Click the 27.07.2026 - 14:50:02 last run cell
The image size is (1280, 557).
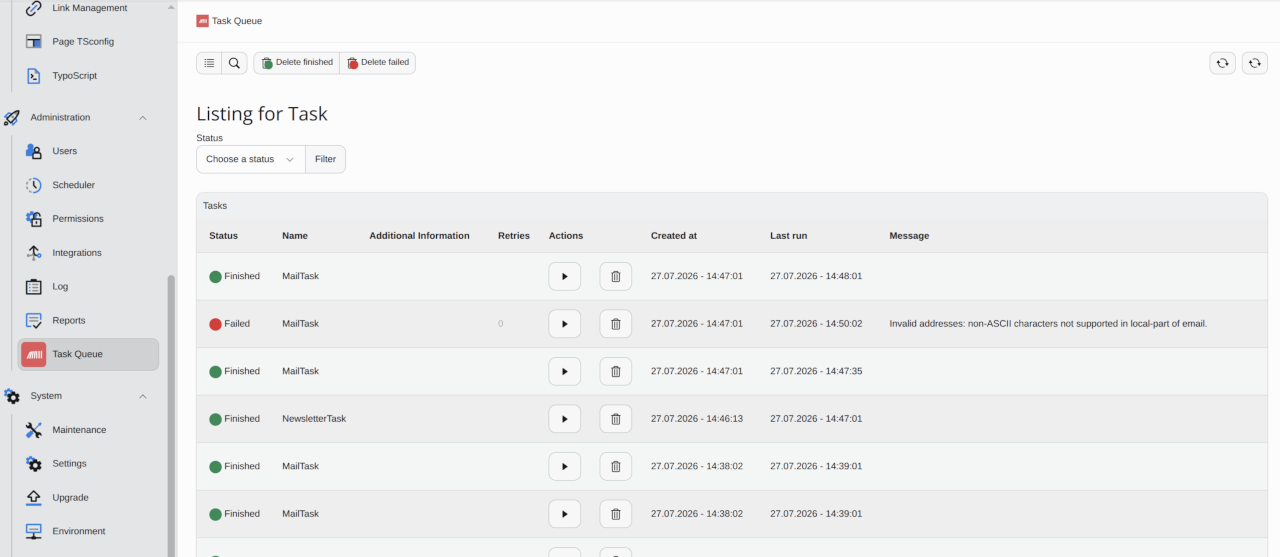816,324
